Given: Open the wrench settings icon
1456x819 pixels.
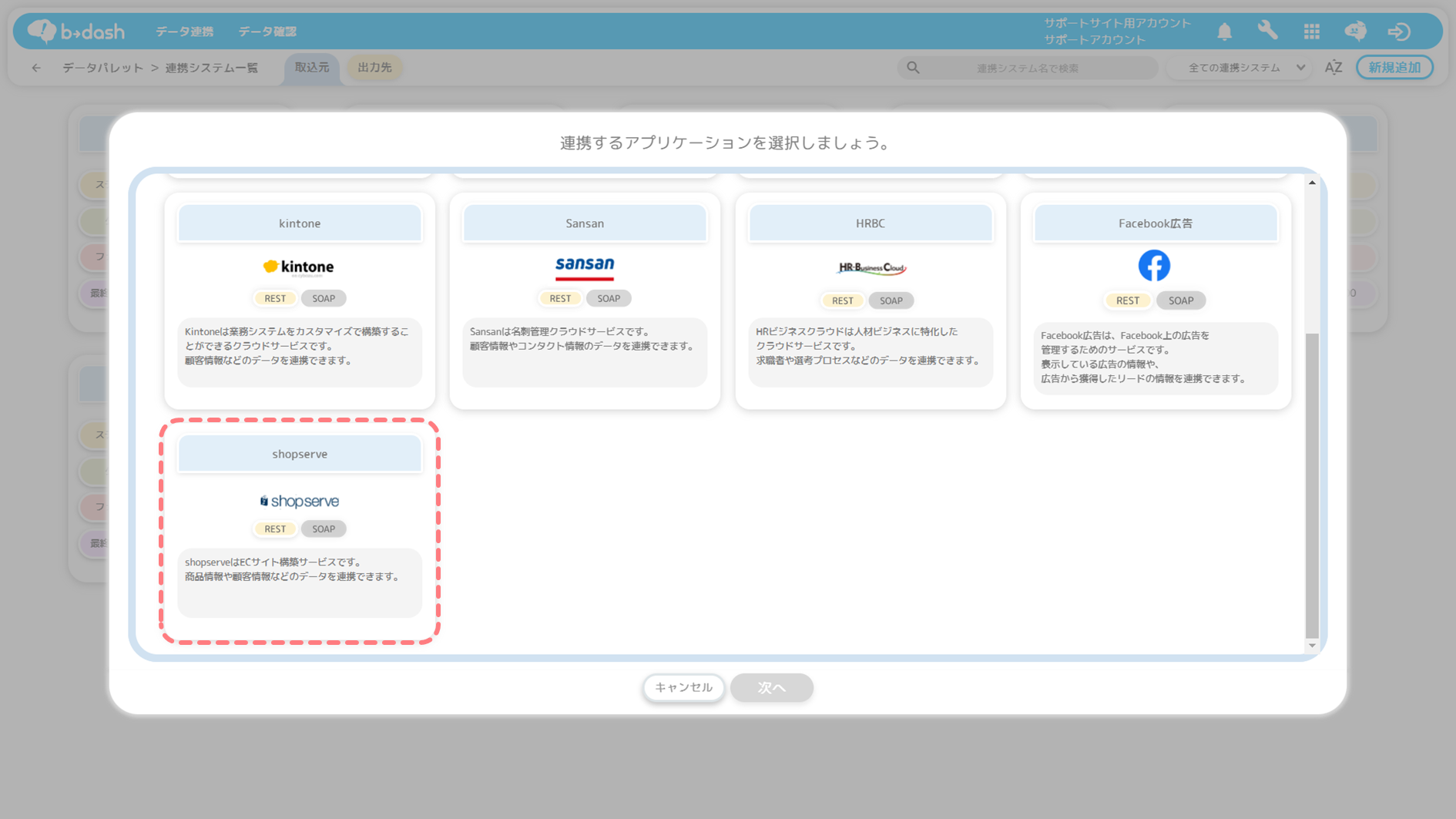Looking at the screenshot, I should [1267, 31].
